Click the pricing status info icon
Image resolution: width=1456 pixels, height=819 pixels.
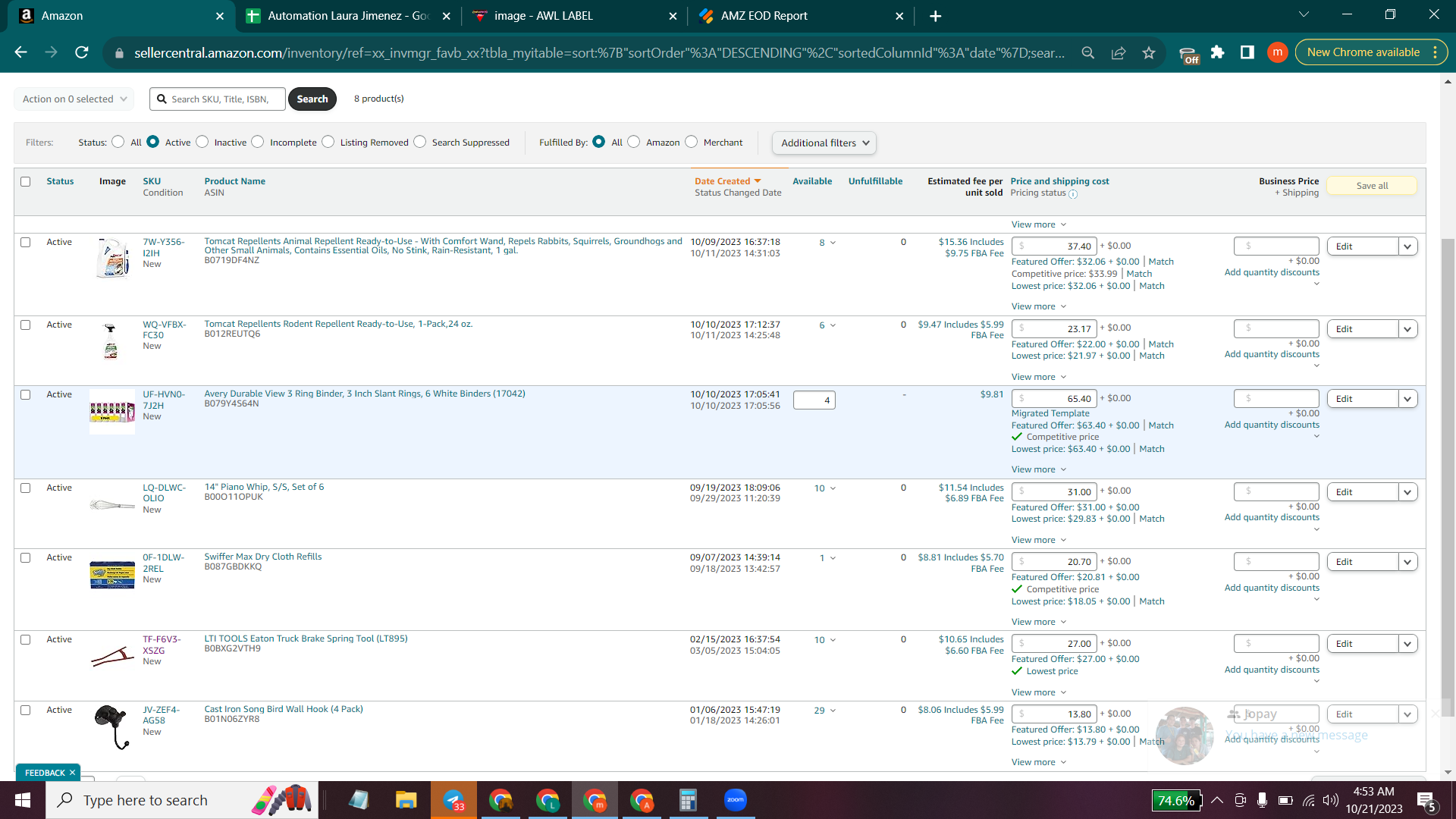point(1073,194)
